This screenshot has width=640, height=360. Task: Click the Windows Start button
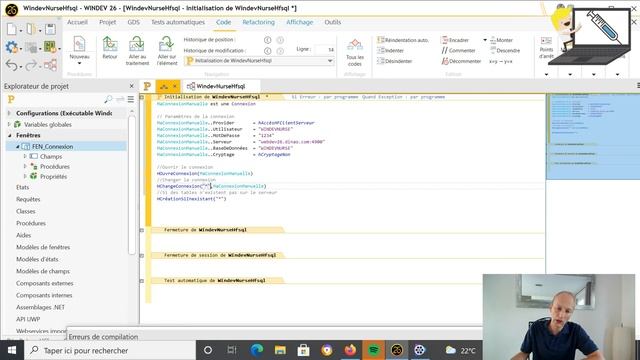click(11, 350)
